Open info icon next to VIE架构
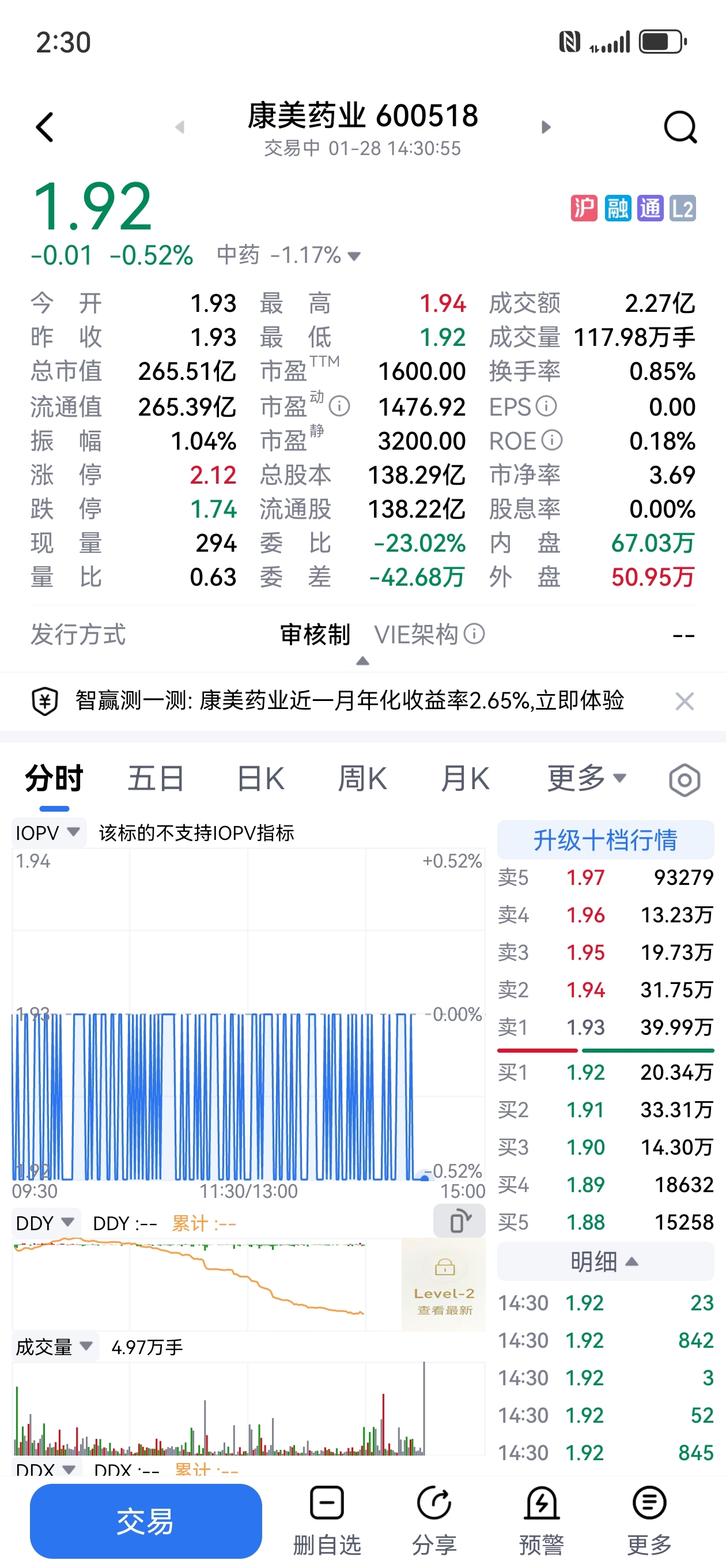 click(x=474, y=634)
